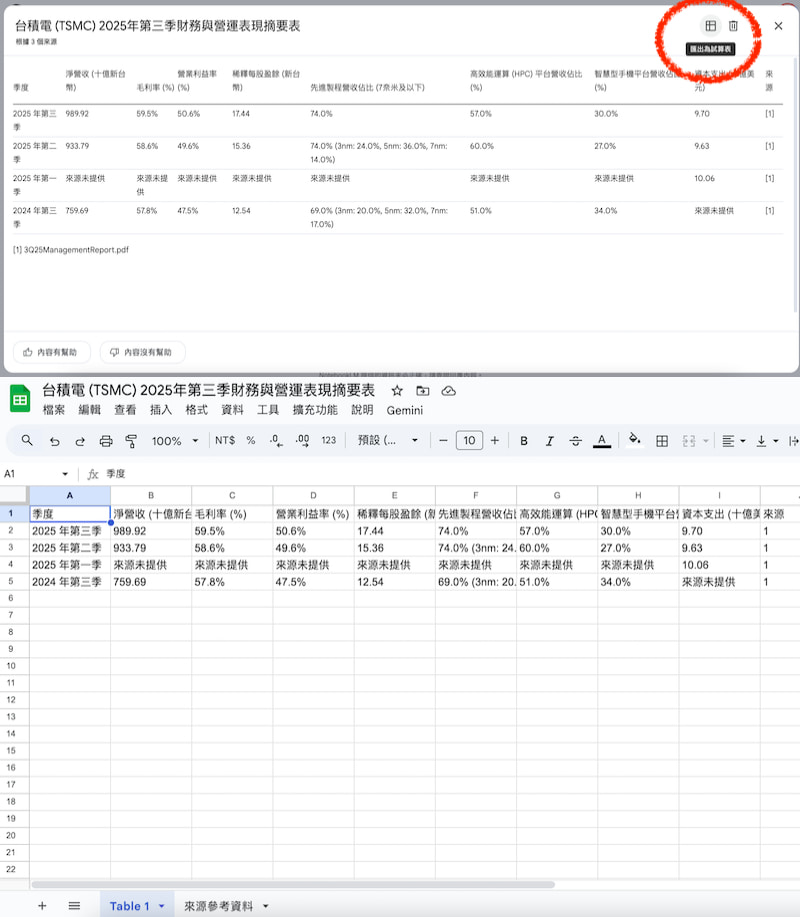Undo the last action in Sheets
800x917 pixels.
point(55,441)
